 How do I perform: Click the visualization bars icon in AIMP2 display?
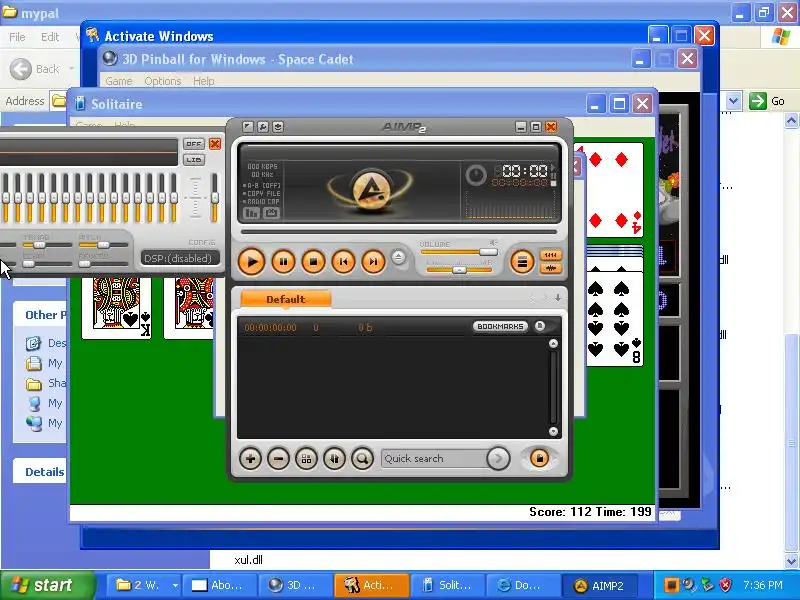coord(252,213)
